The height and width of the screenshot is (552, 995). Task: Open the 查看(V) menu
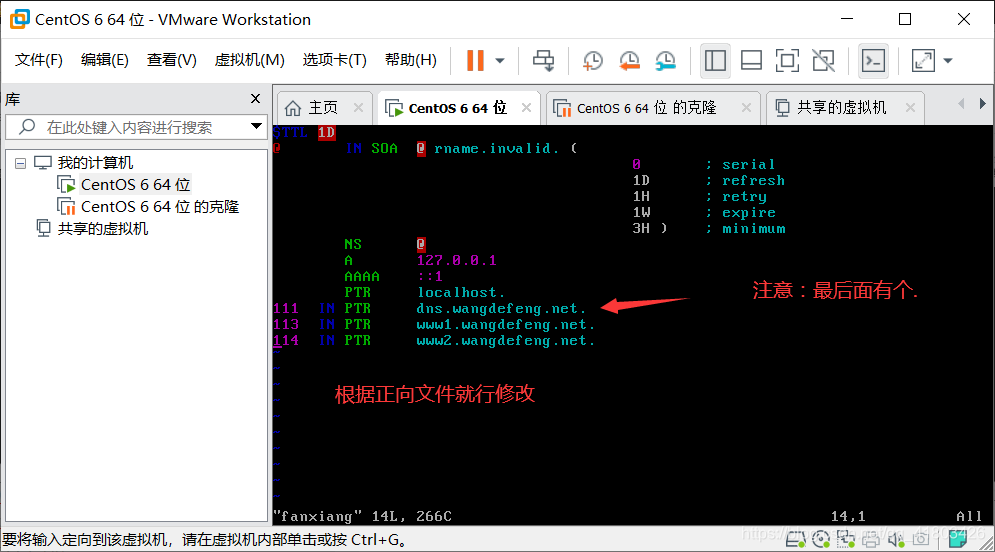(x=171, y=60)
